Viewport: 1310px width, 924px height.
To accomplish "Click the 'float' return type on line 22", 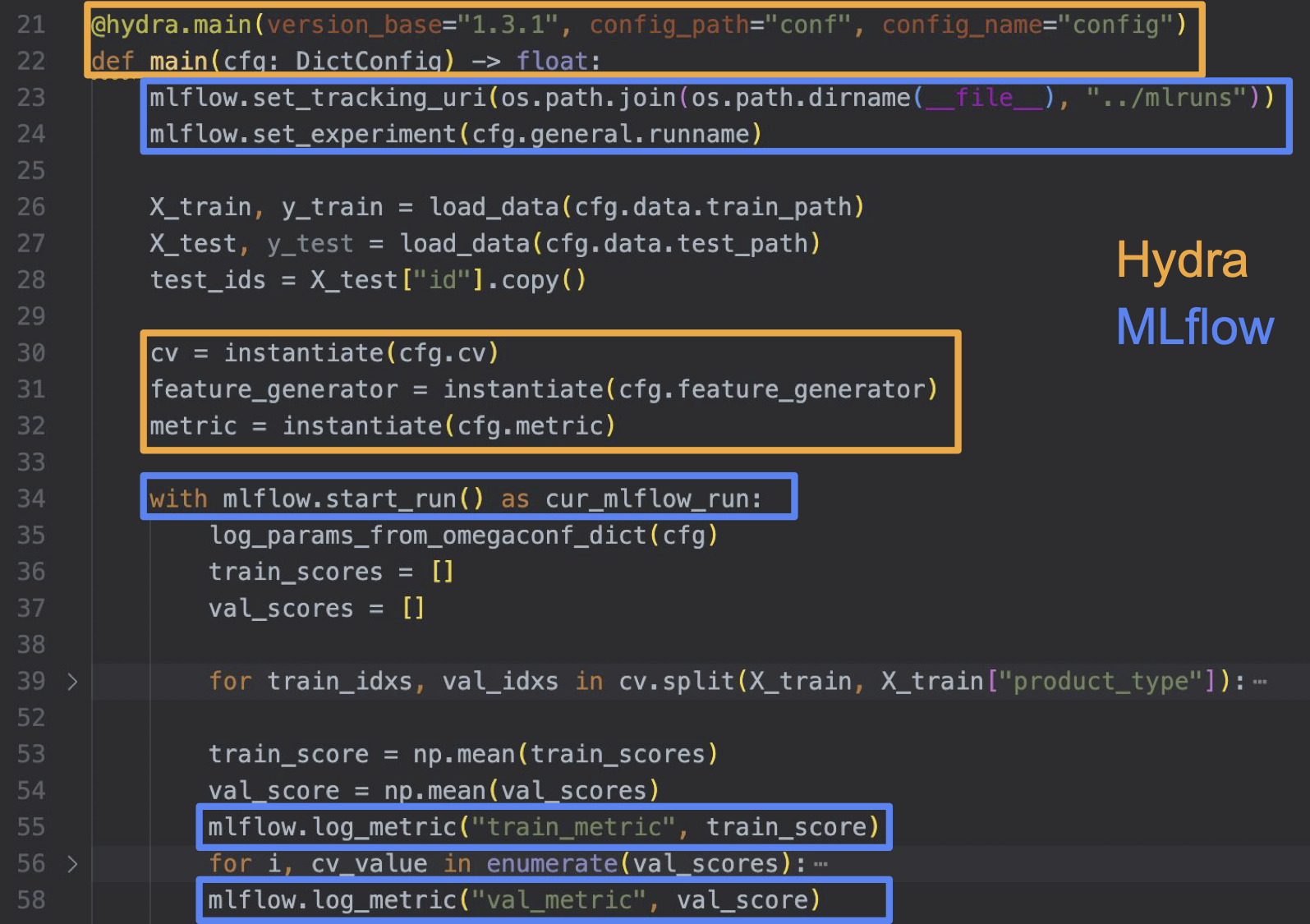I will point(553,62).
